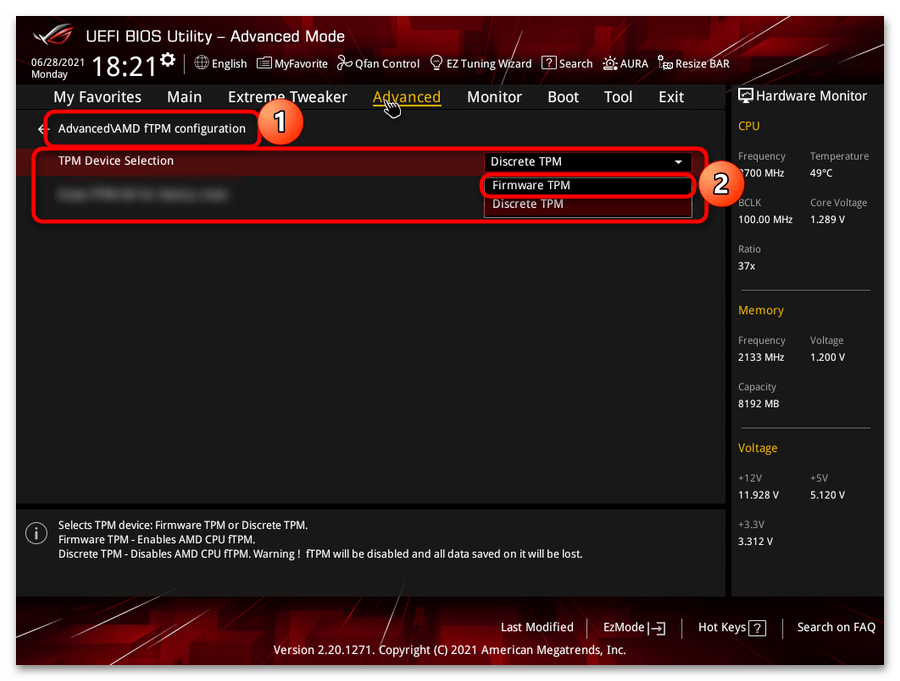Screen dimensions: 900x681
Task: Click the info icon in the help area
Action: pyautogui.click(x=36, y=533)
